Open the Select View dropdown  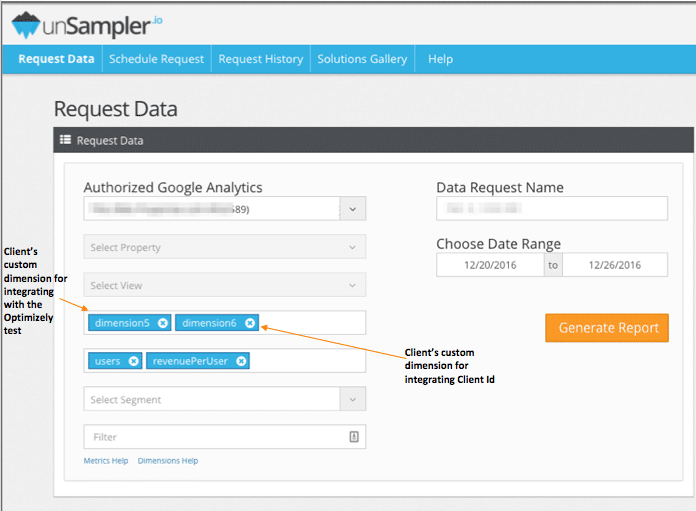click(x=224, y=285)
